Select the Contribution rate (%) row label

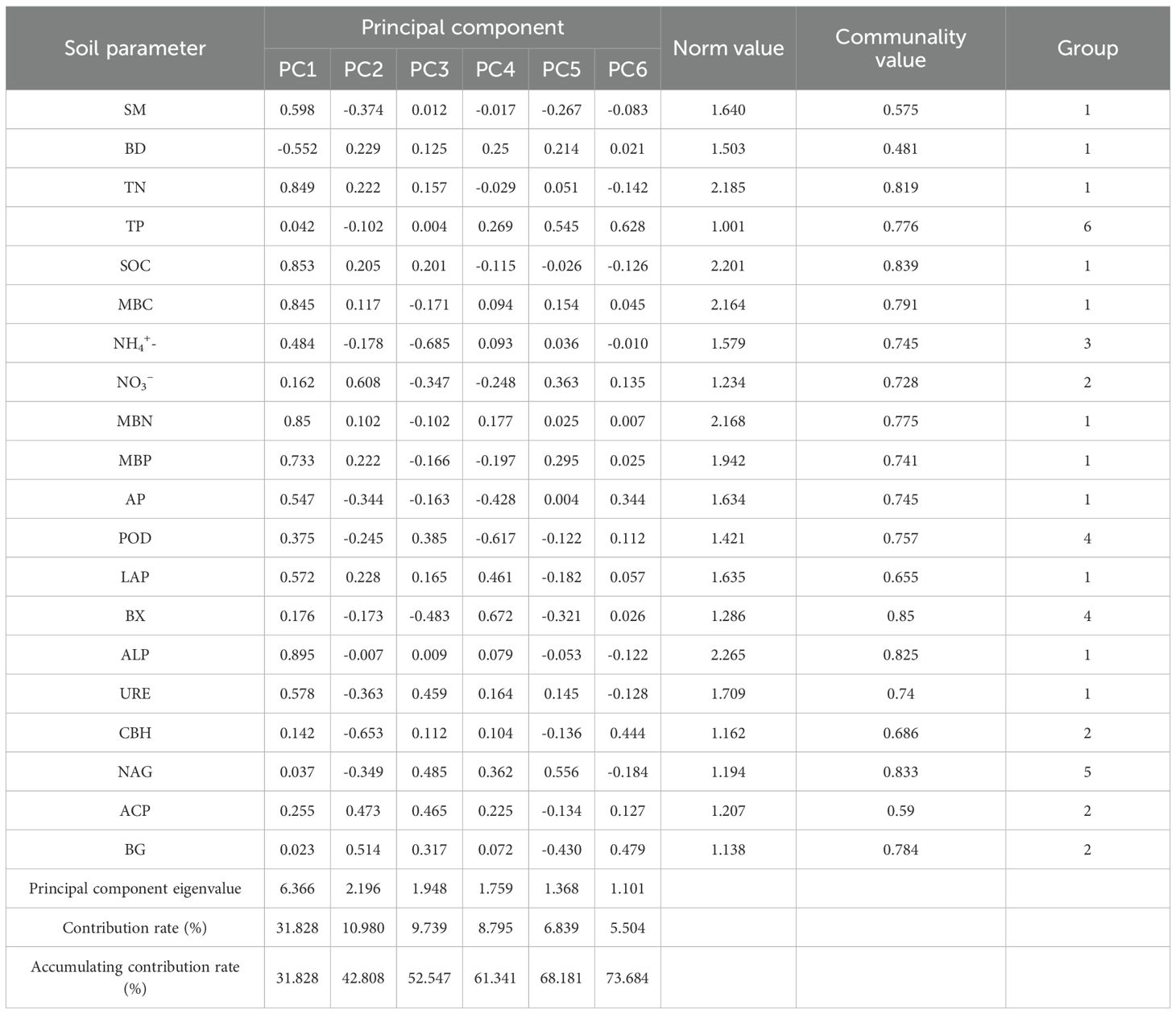[135, 928]
